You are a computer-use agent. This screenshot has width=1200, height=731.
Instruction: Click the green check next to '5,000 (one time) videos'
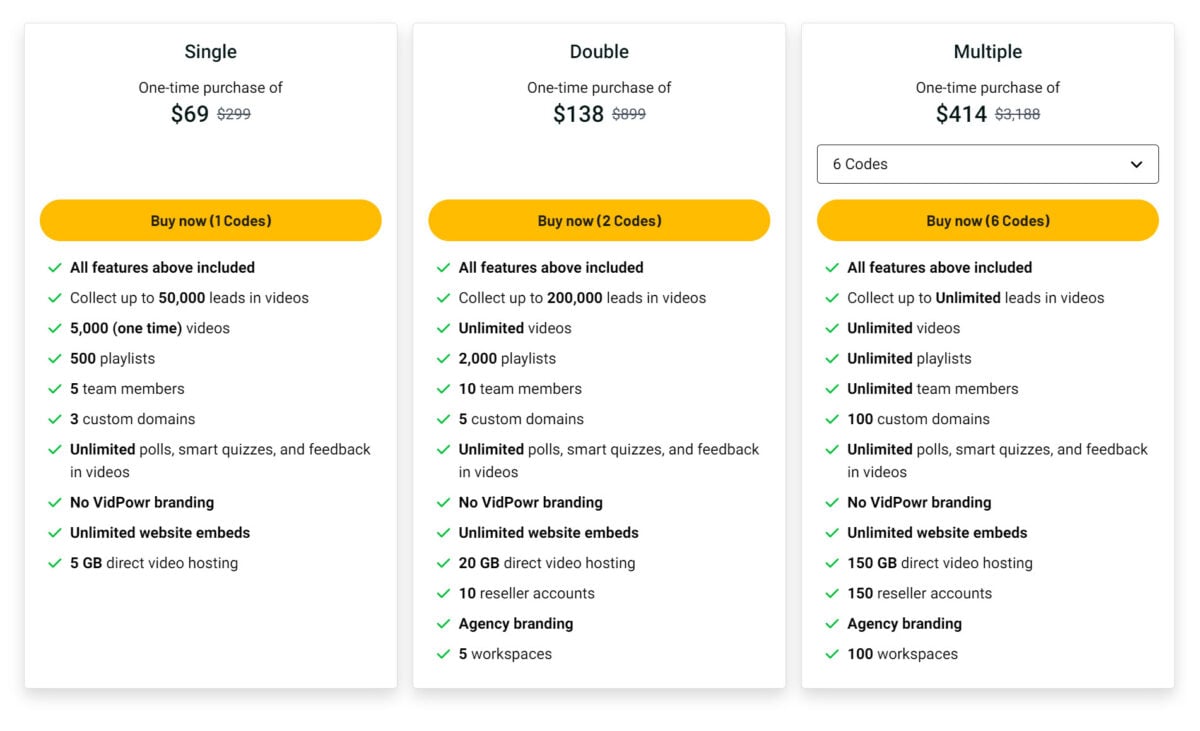tap(54, 328)
